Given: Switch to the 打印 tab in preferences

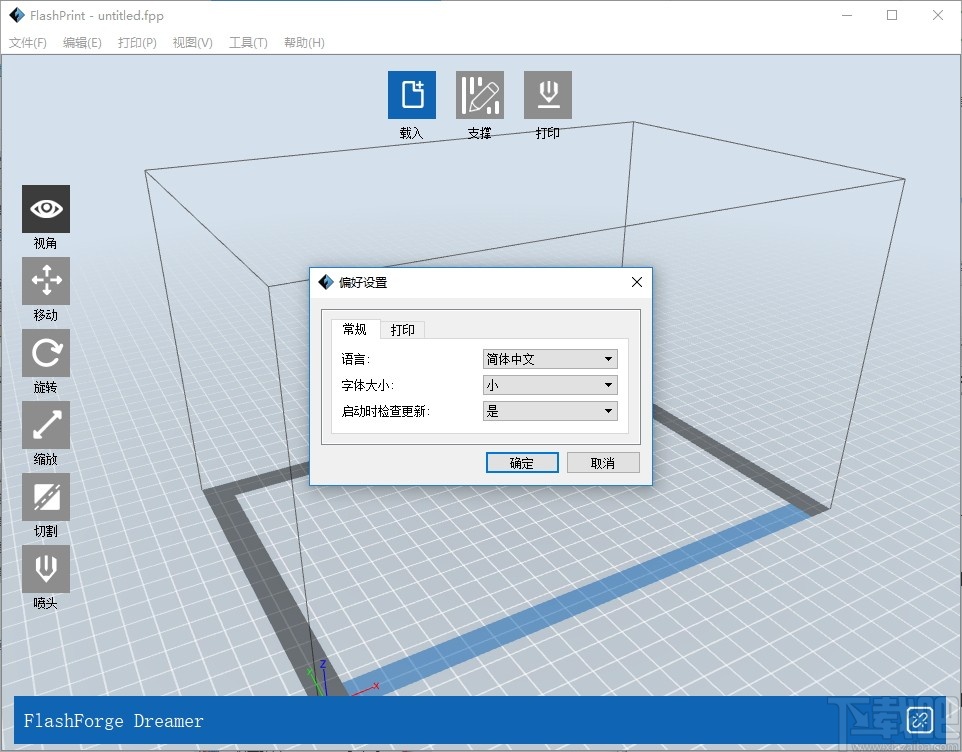Looking at the screenshot, I should pos(403,329).
